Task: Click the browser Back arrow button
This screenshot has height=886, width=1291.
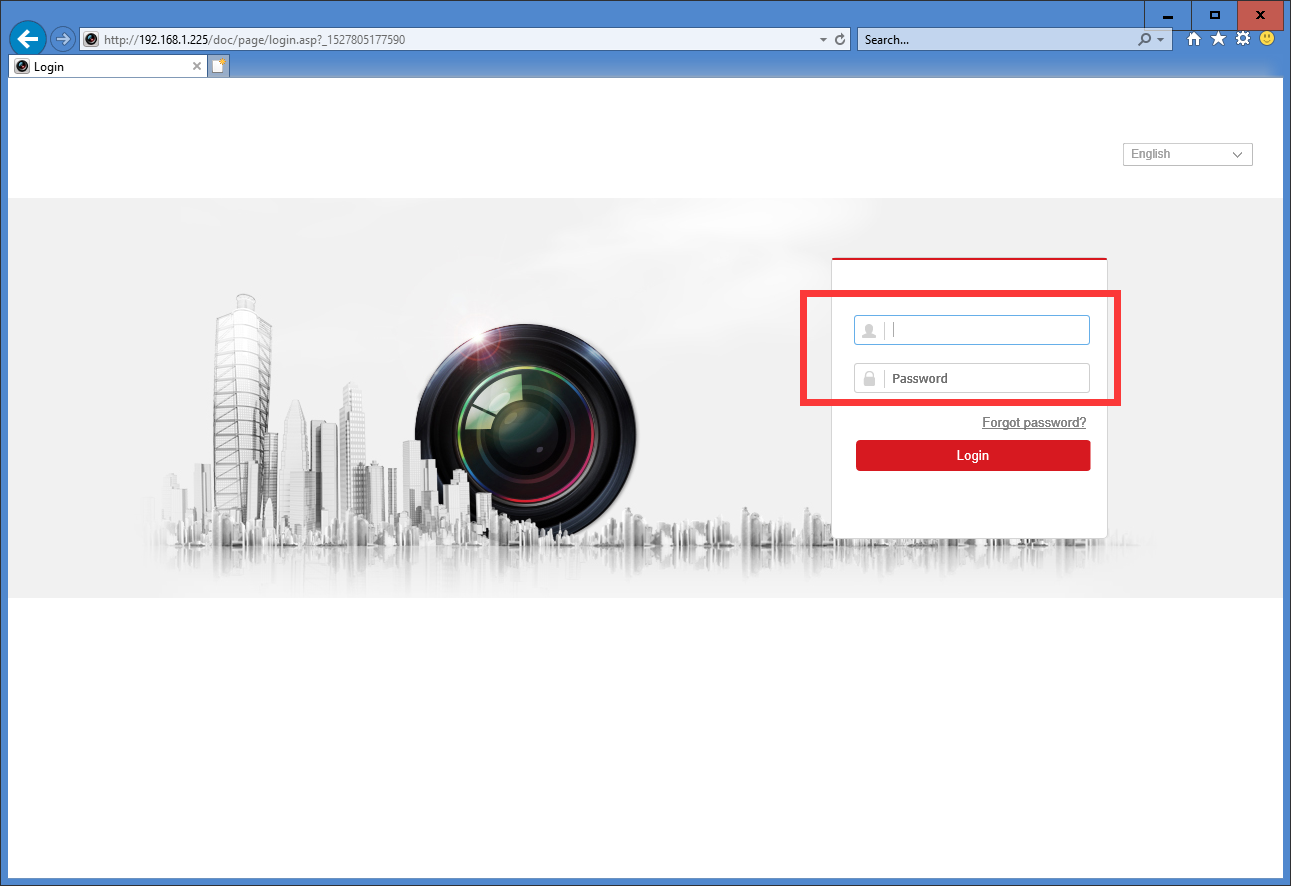Action: coord(28,39)
